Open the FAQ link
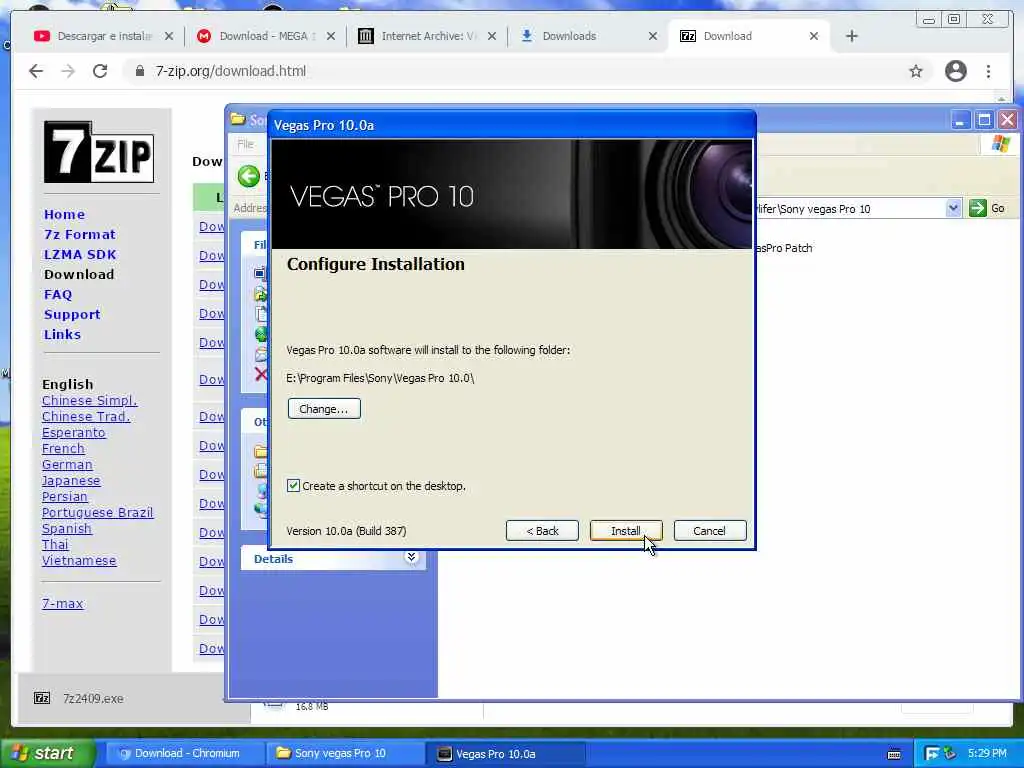The height and width of the screenshot is (768, 1024). (x=58, y=295)
